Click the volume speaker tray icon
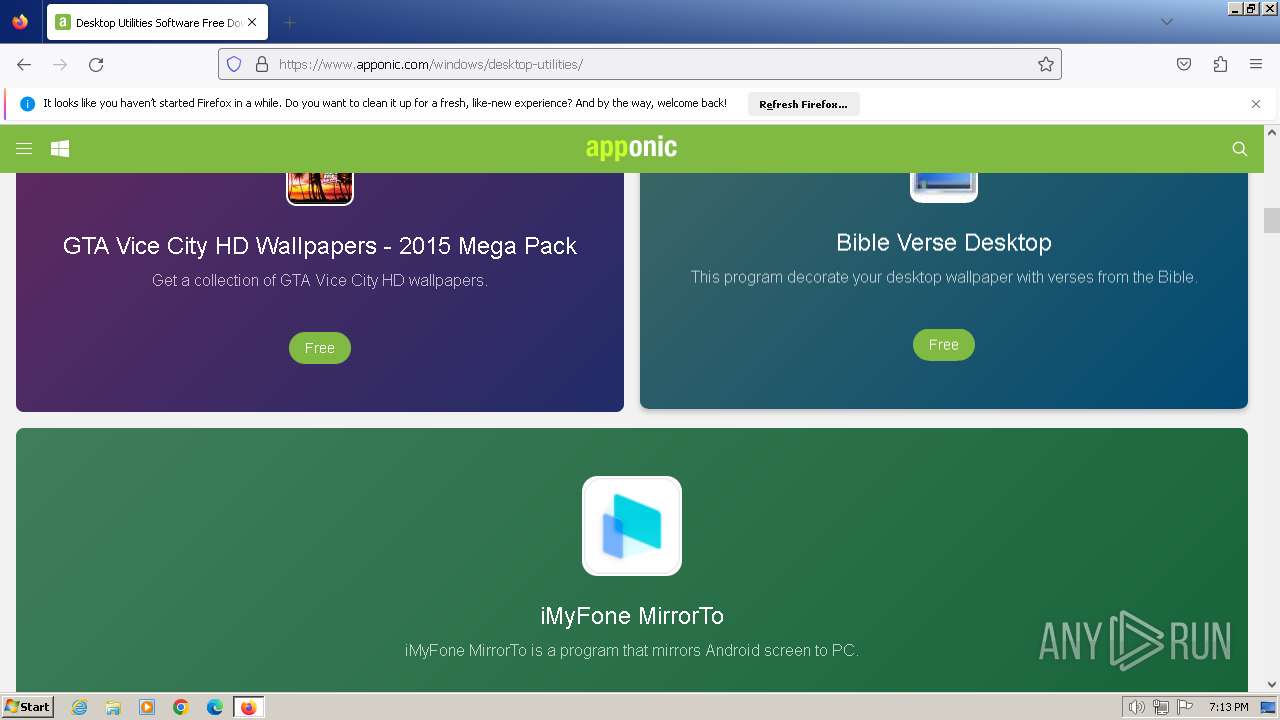The width and height of the screenshot is (1280, 720). [x=1137, y=707]
